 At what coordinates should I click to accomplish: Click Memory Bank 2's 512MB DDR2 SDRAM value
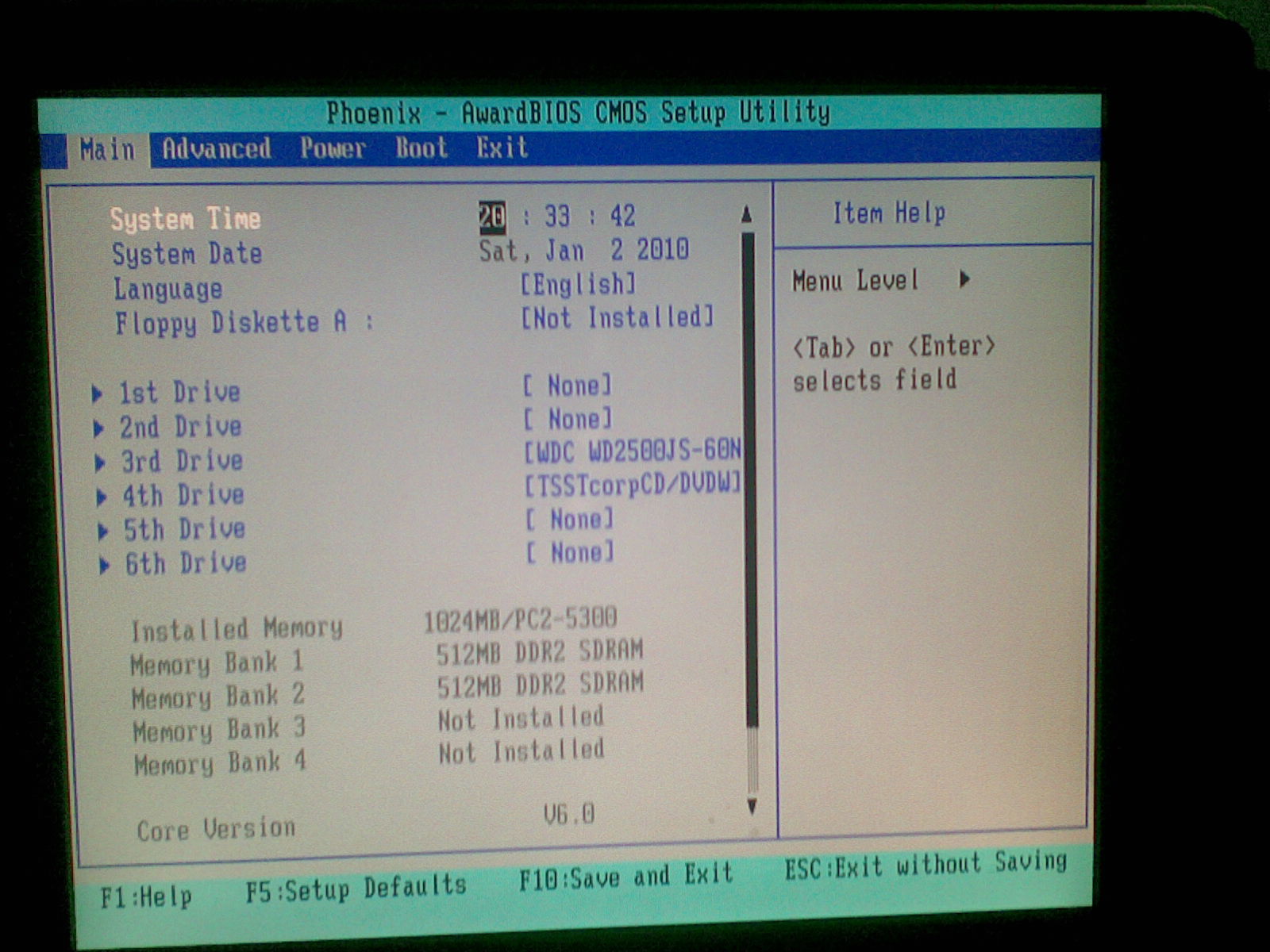point(541,685)
